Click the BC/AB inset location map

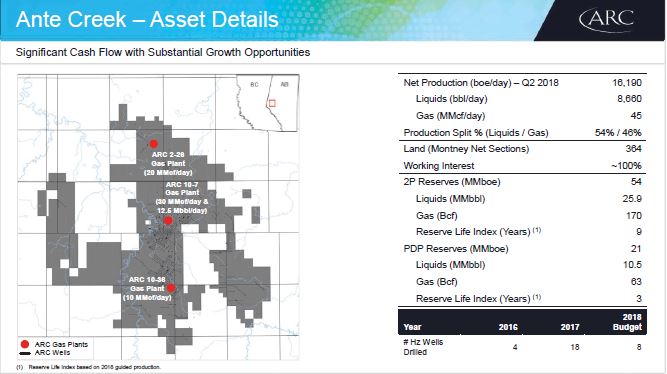point(268,103)
